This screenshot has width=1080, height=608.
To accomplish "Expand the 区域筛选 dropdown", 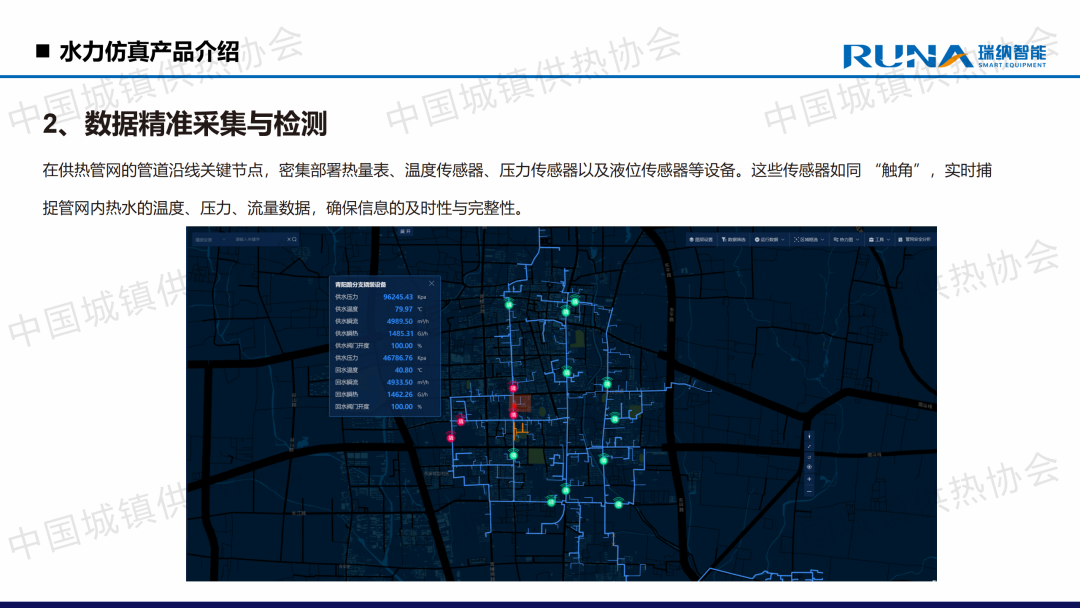I will pos(808,240).
